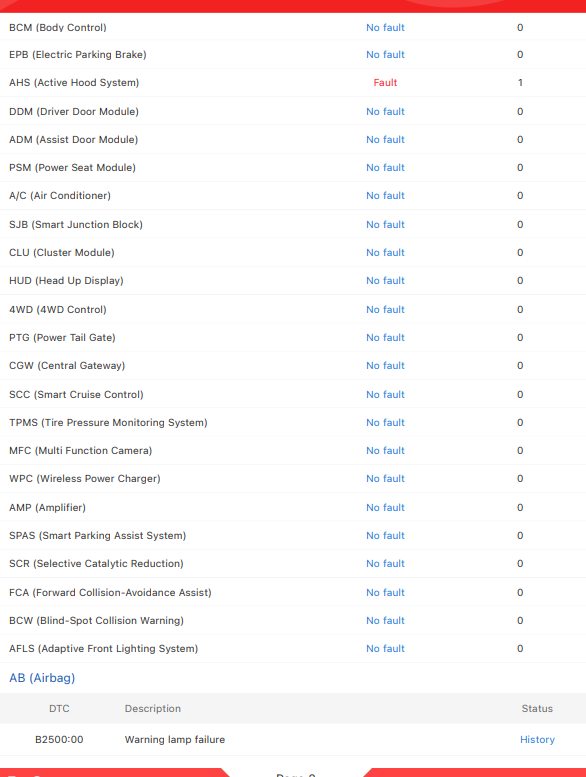Open the AB (Airbag) section heading
Screen dimensions: 586x777
pyautogui.click(x=42, y=678)
